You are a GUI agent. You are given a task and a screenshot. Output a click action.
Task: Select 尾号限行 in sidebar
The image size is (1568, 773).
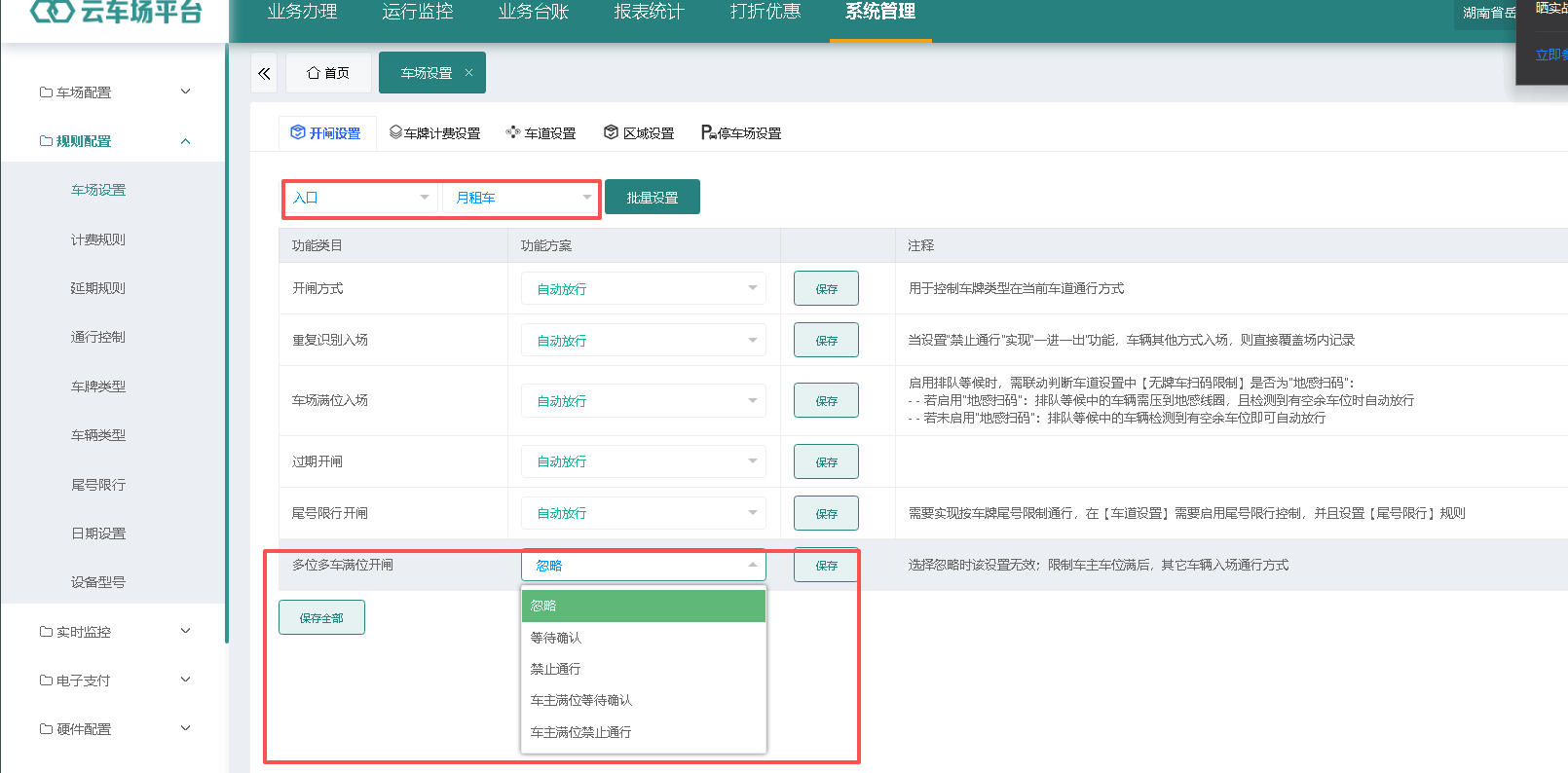(98, 485)
